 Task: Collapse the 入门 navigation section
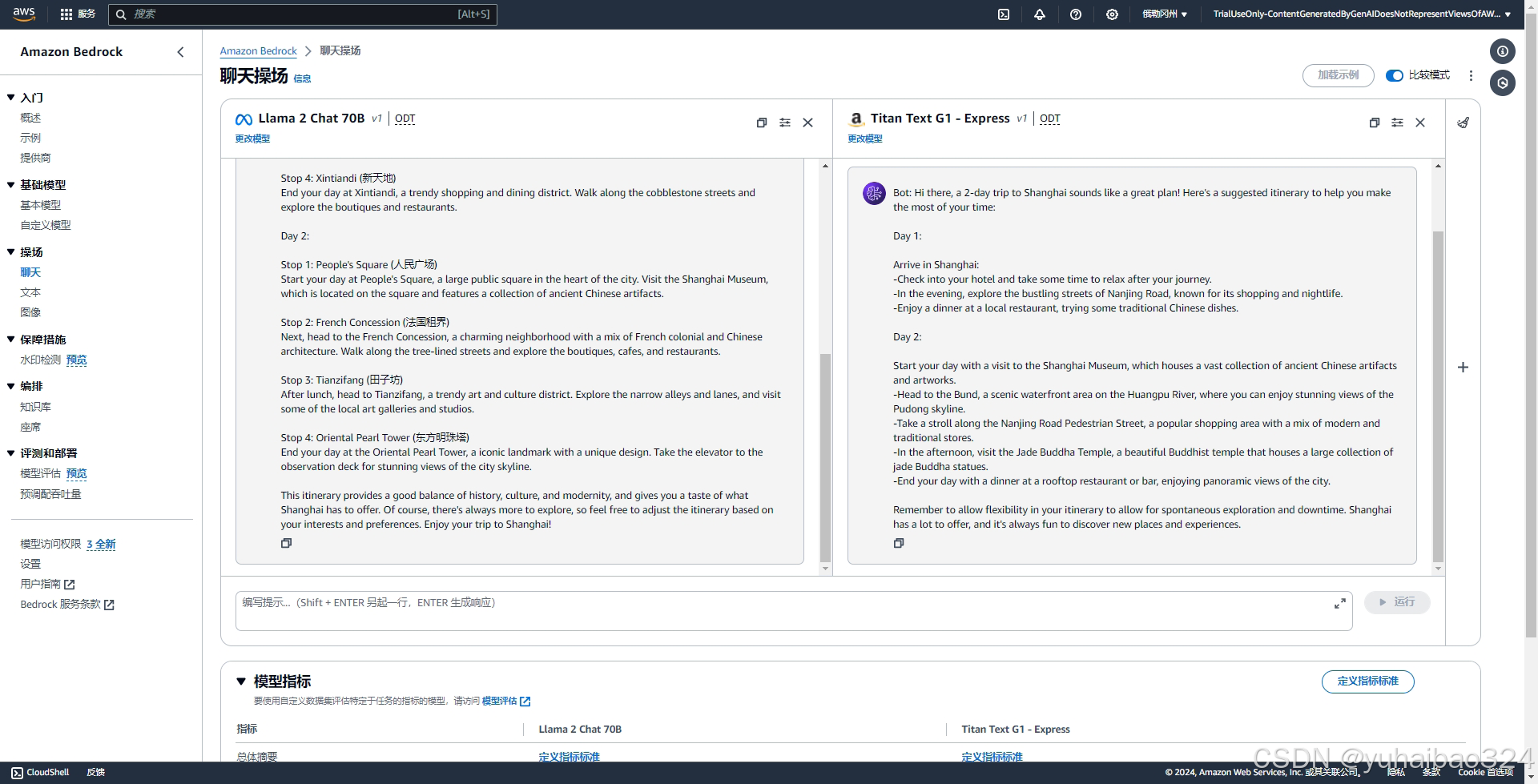pos(11,98)
